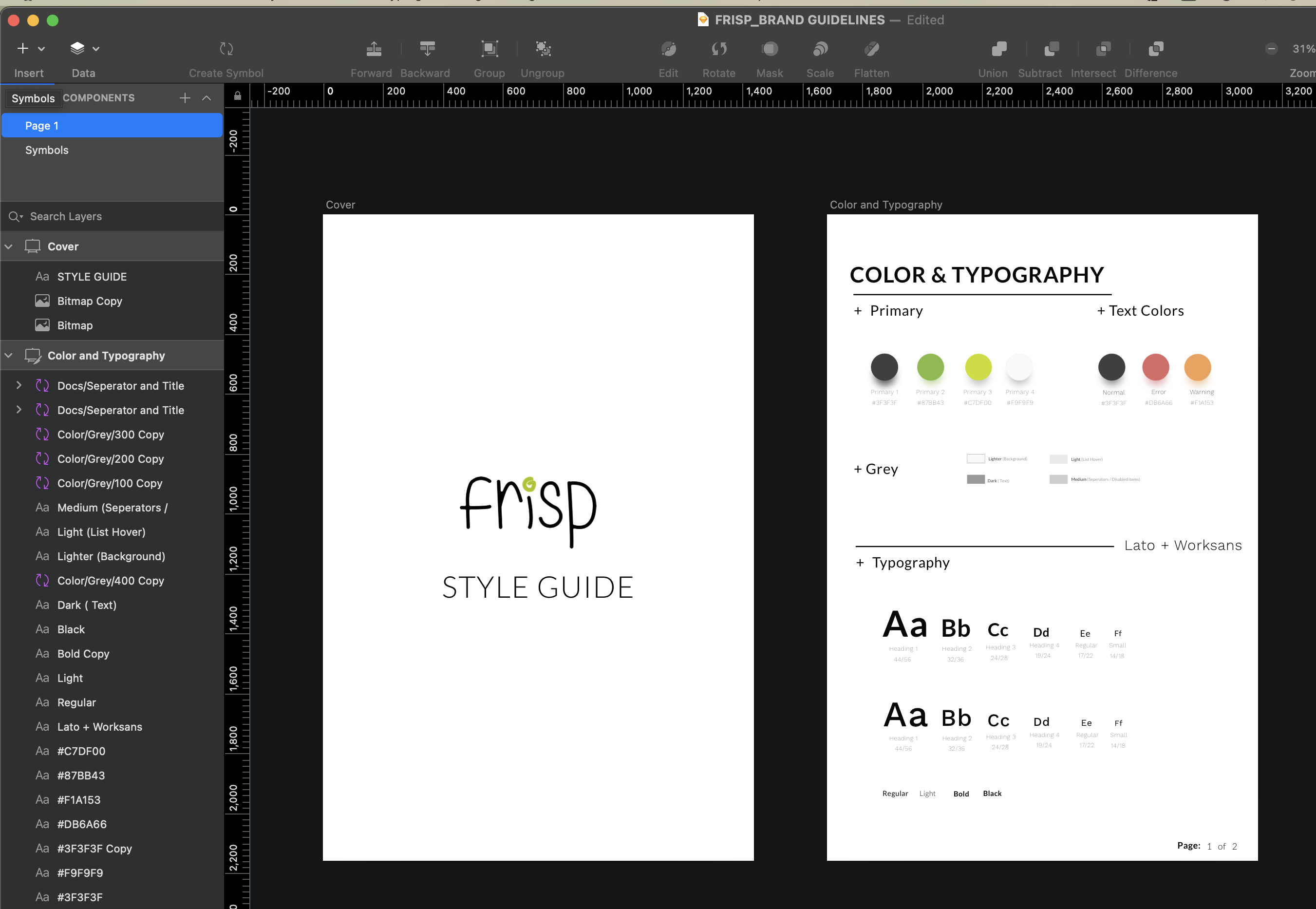Collapse the pages list chevron

[x=207, y=98]
